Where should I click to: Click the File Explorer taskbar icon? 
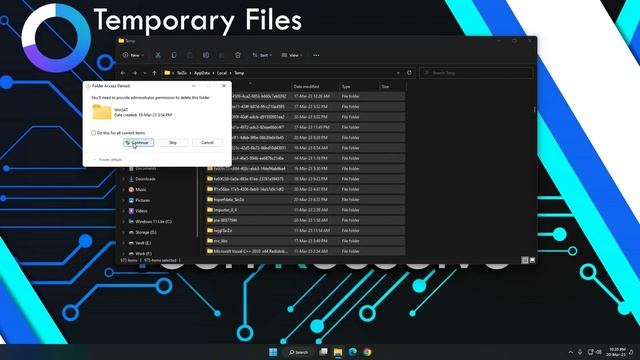click(338, 352)
